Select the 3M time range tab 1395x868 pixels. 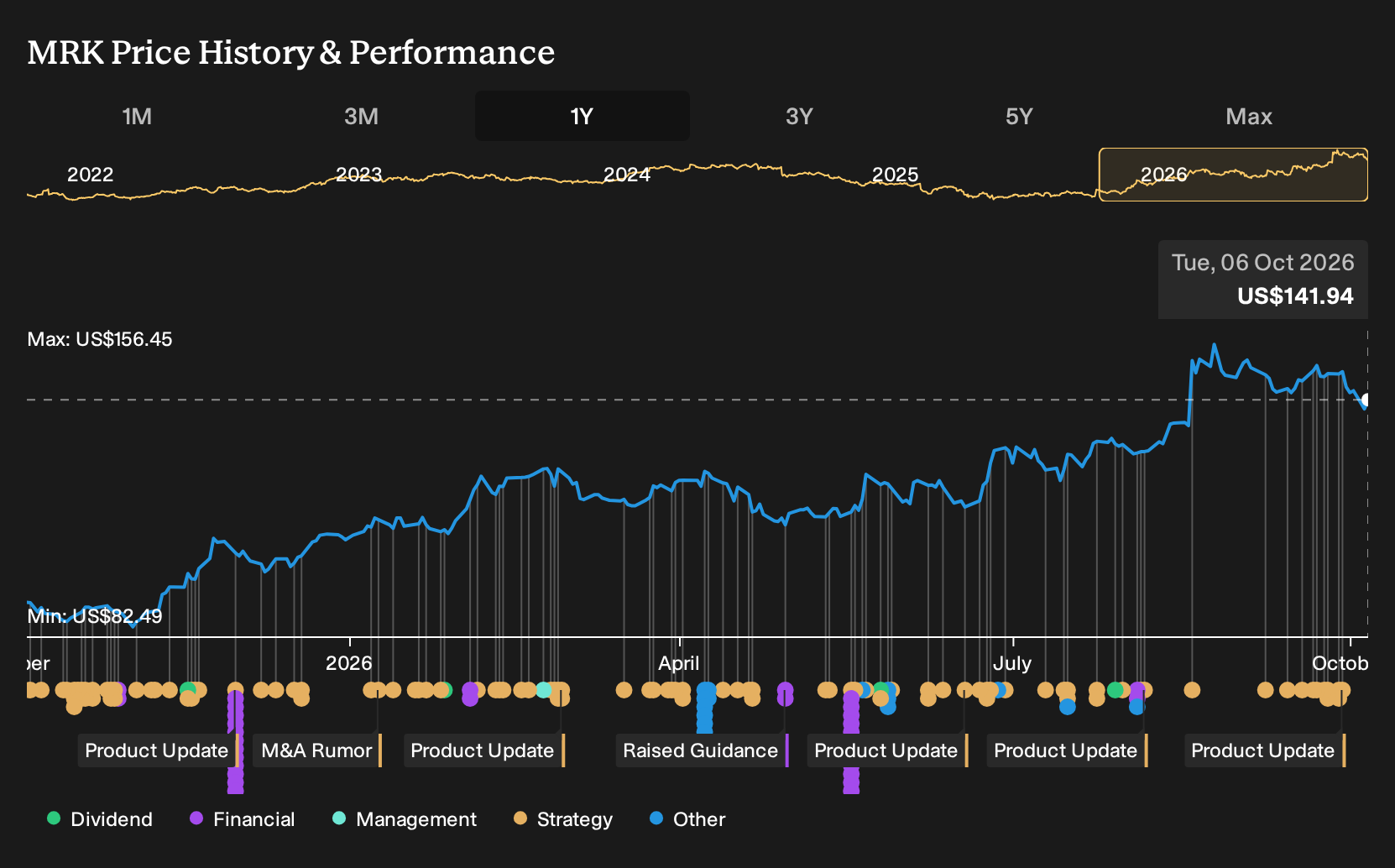361,116
